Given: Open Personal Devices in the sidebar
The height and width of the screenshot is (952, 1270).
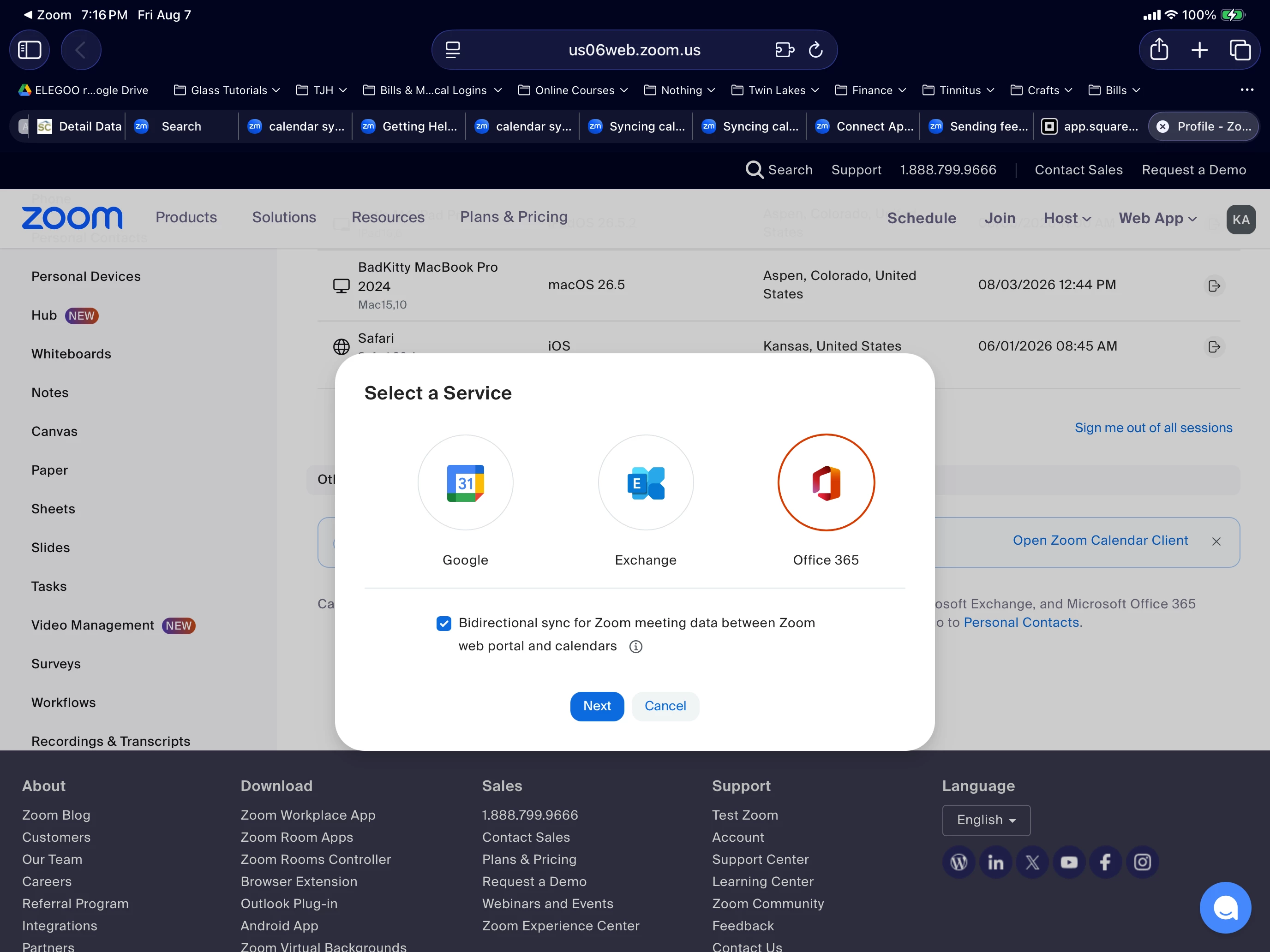Looking at the screenshot, I should (x=86, y=277).
